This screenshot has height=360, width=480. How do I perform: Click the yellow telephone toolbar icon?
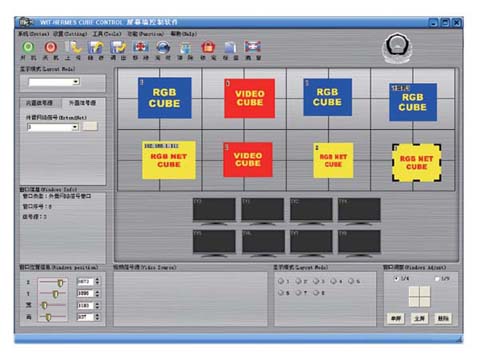(74, 47)
